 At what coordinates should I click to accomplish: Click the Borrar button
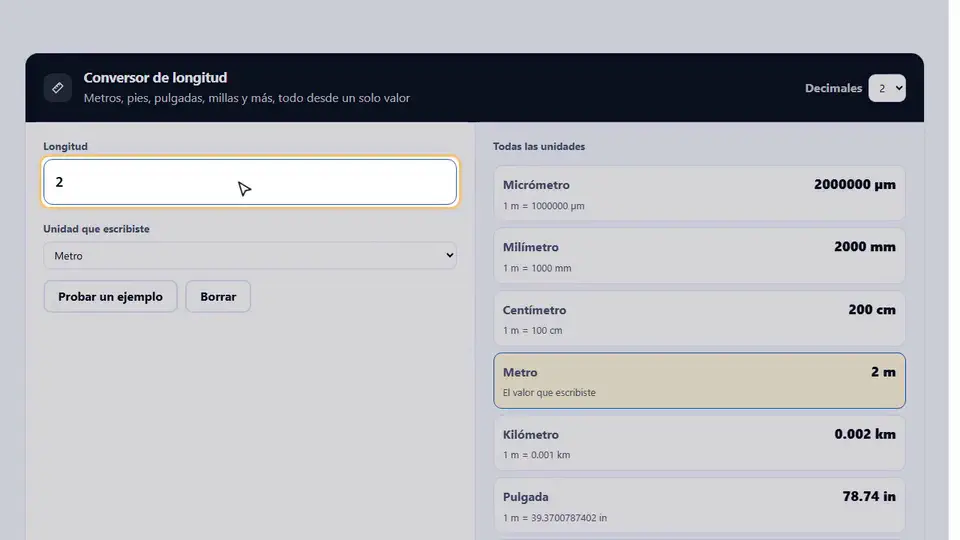coord(218,296)
